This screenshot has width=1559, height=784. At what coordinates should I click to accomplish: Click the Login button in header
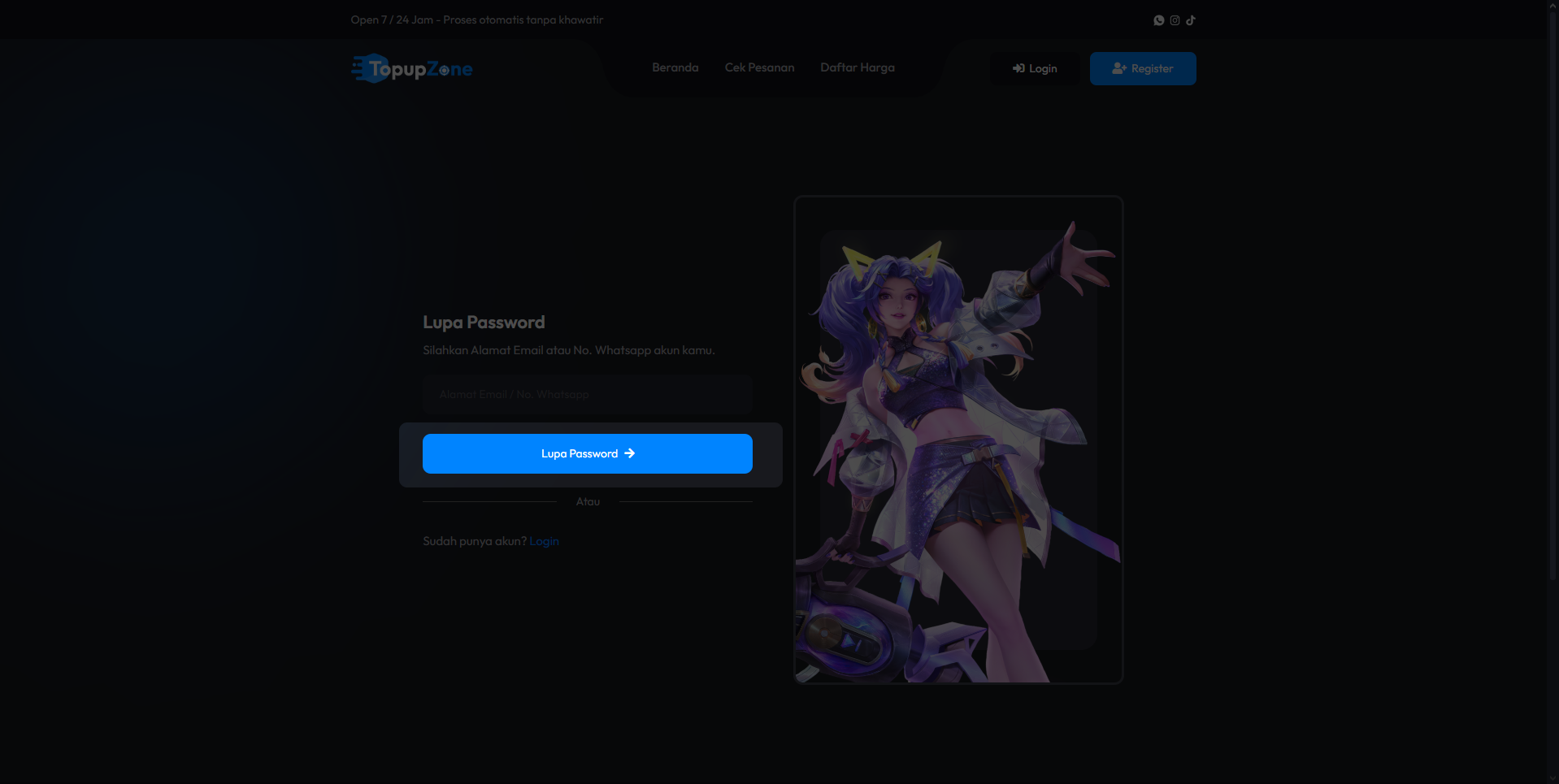click(x=1035, y=68)
